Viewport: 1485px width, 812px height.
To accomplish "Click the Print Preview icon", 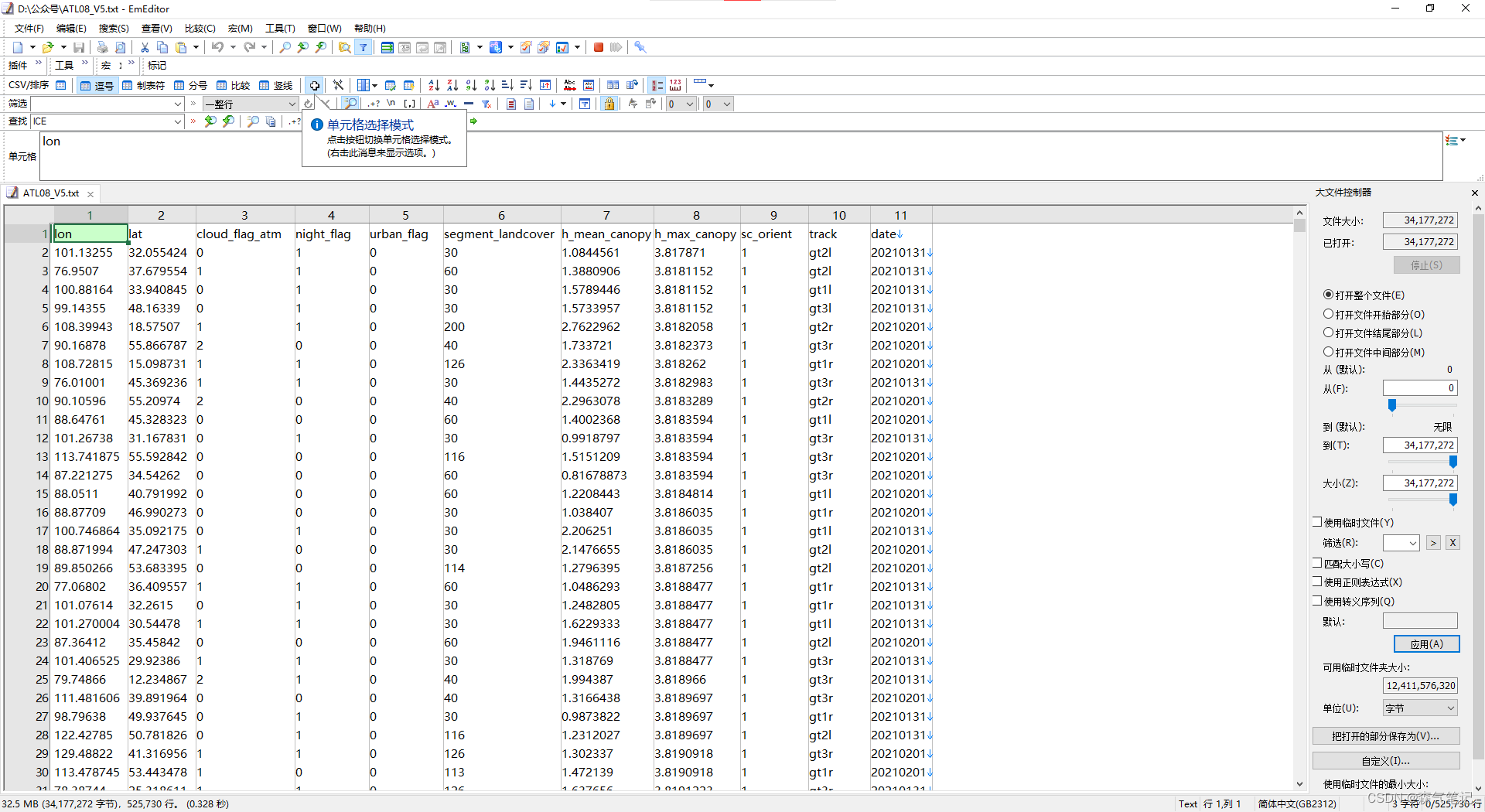I will pos(120,47).
